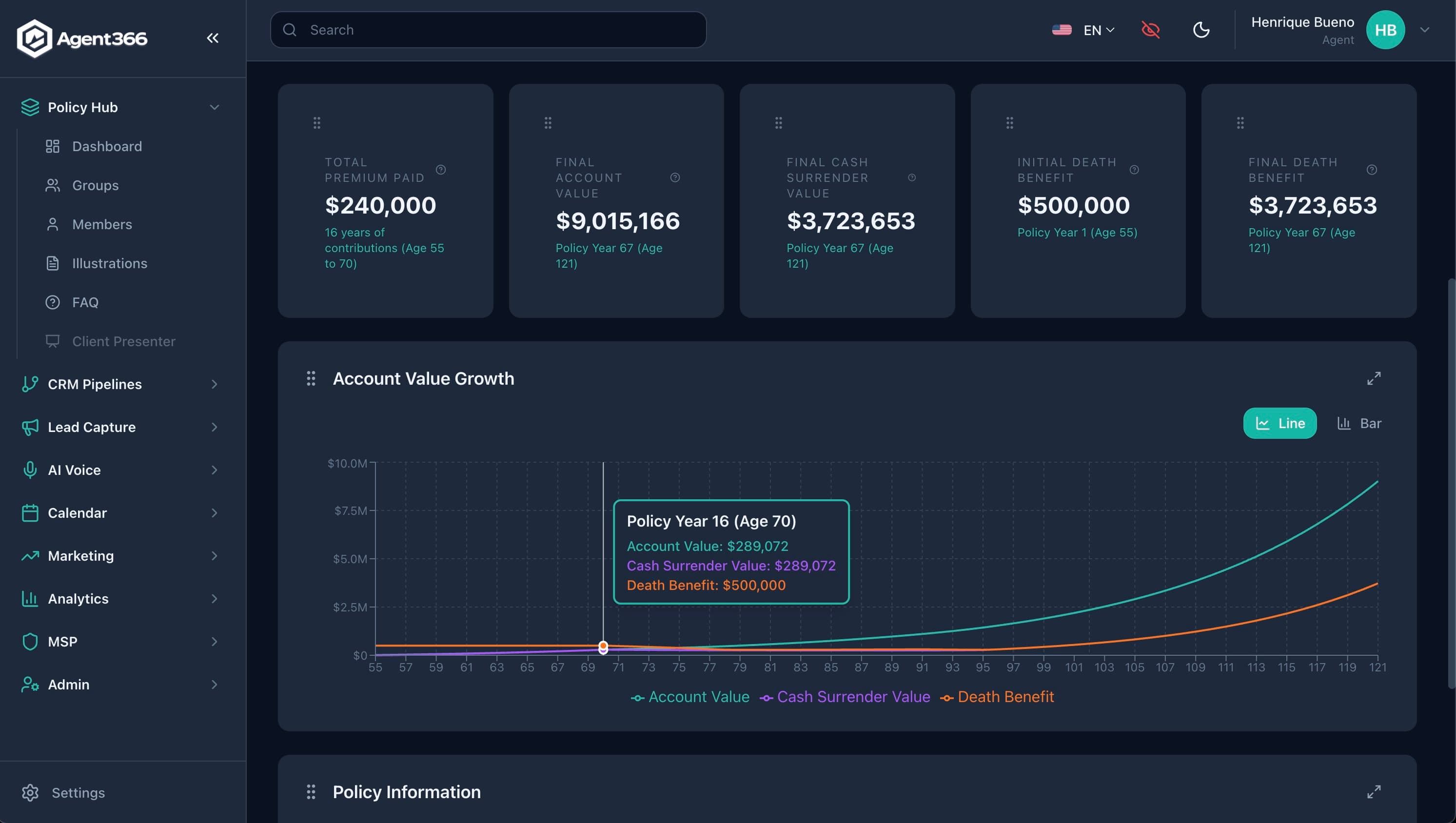The image size is (1456, 823).
Task: Open the Dashboard page in Policy Hub
Action: [107, 146]
